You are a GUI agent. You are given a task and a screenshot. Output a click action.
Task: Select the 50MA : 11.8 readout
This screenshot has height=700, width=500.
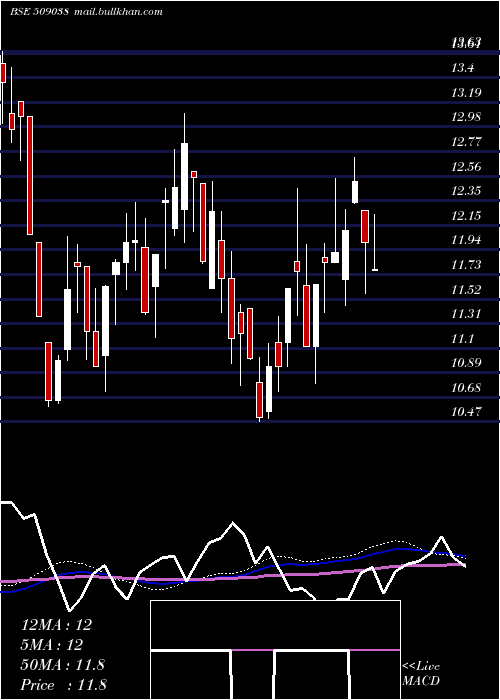click(62, 665)
